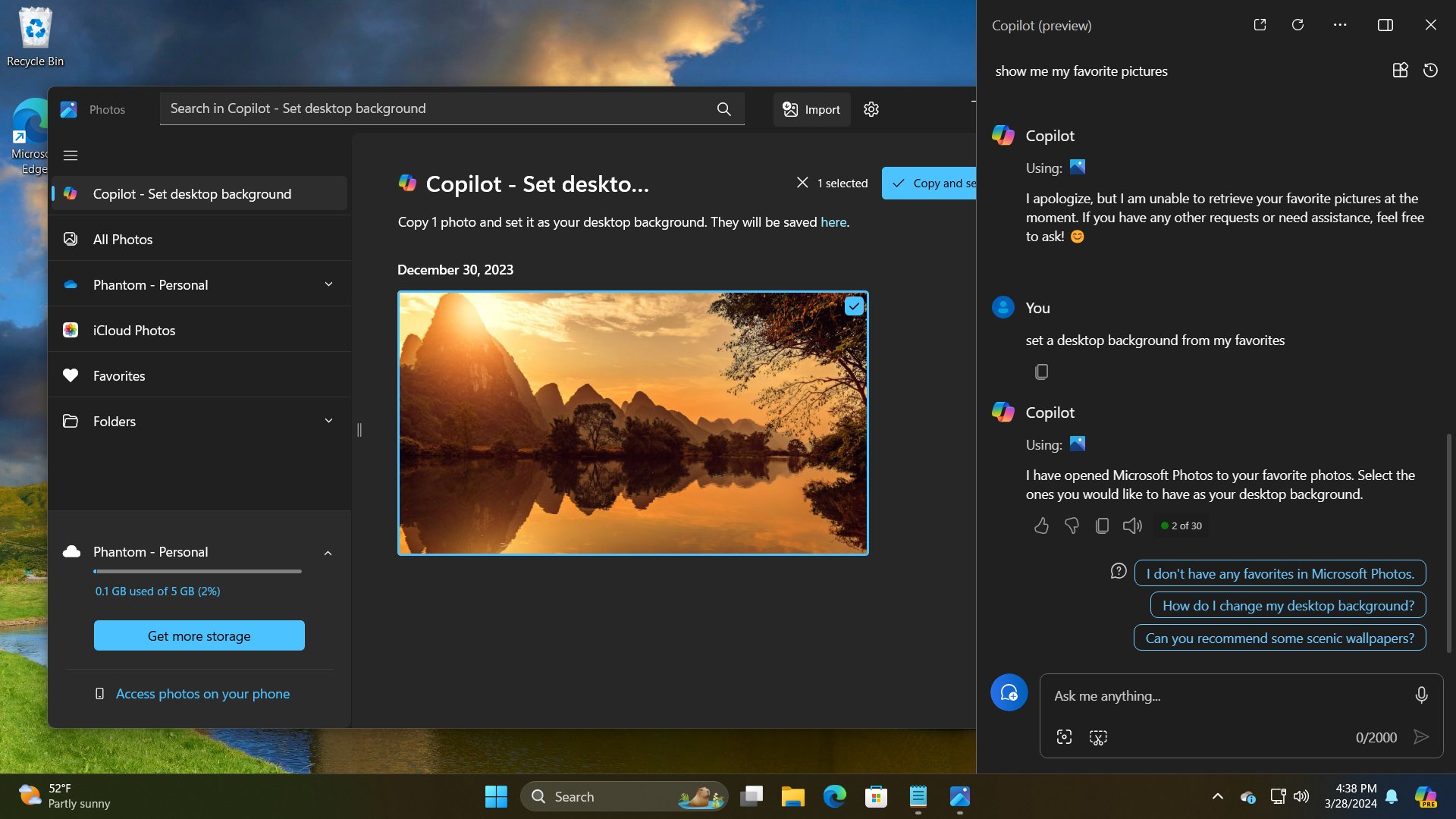This screenshot has width=1456, height=819.
Task: Click the thumbs down feedback icon
Action: pos(1072,526)
